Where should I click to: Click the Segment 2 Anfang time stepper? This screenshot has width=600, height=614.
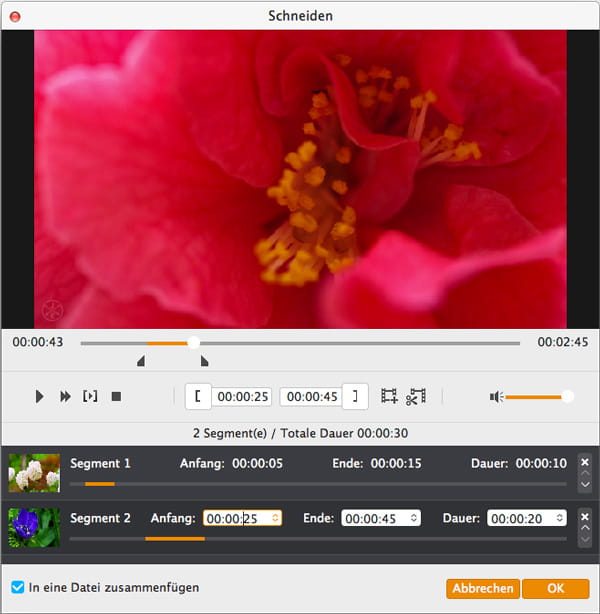[x=275, y=518]
